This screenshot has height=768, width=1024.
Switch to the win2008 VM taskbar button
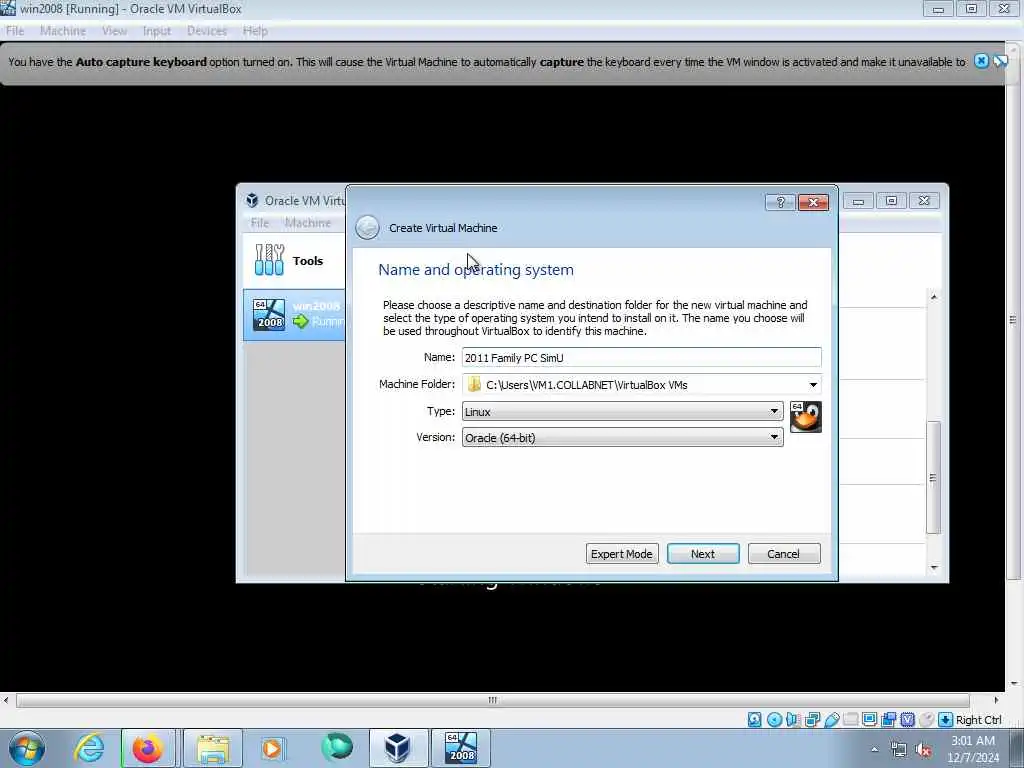[460, 748]
